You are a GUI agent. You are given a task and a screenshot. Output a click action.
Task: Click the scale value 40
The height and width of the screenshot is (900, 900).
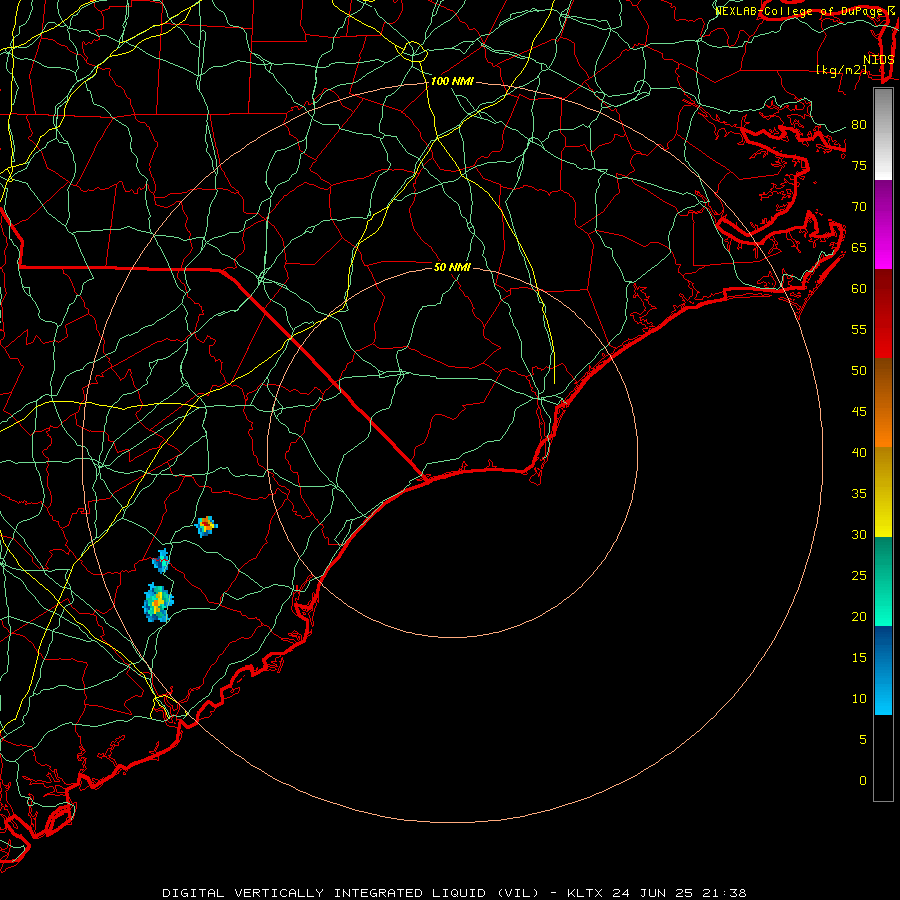click(859, 453)
